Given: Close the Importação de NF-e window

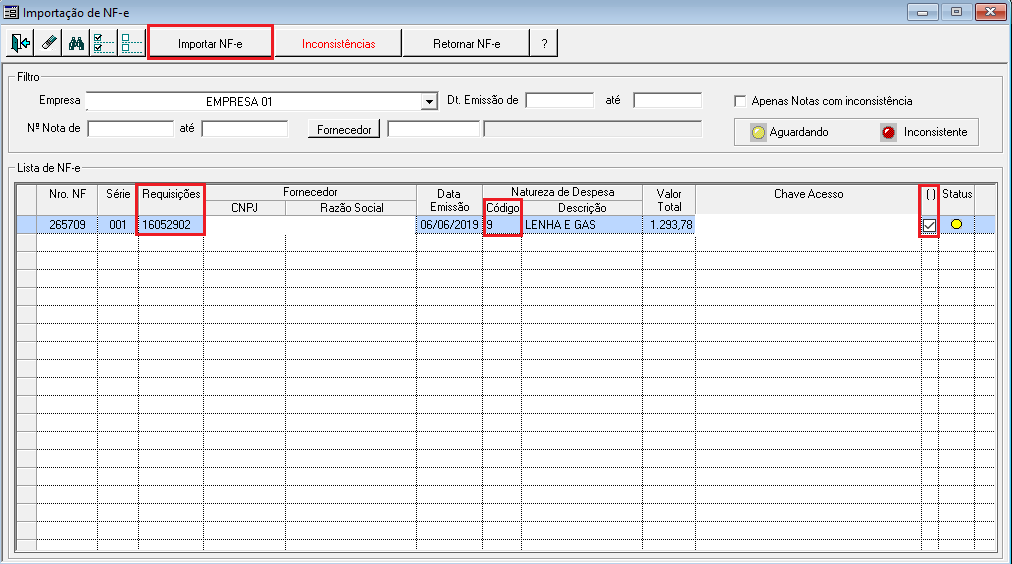Looking at the screenshot, I should [x=990, y=12].
